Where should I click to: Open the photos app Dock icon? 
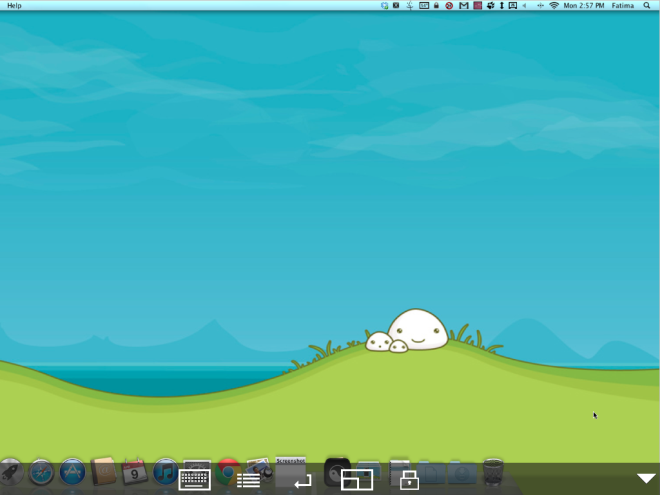[x=258, y=471]
